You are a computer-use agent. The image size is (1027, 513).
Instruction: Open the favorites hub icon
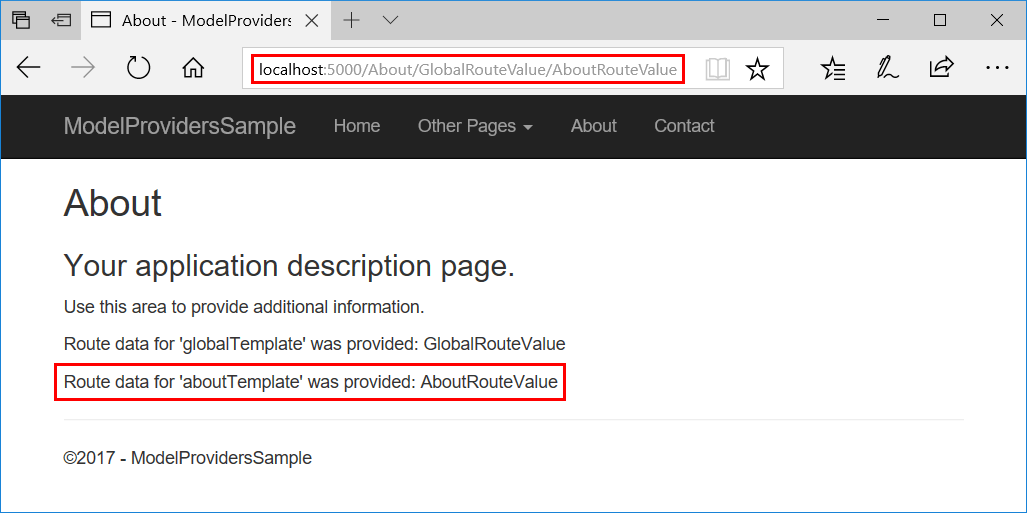click(x=833, y=68)
